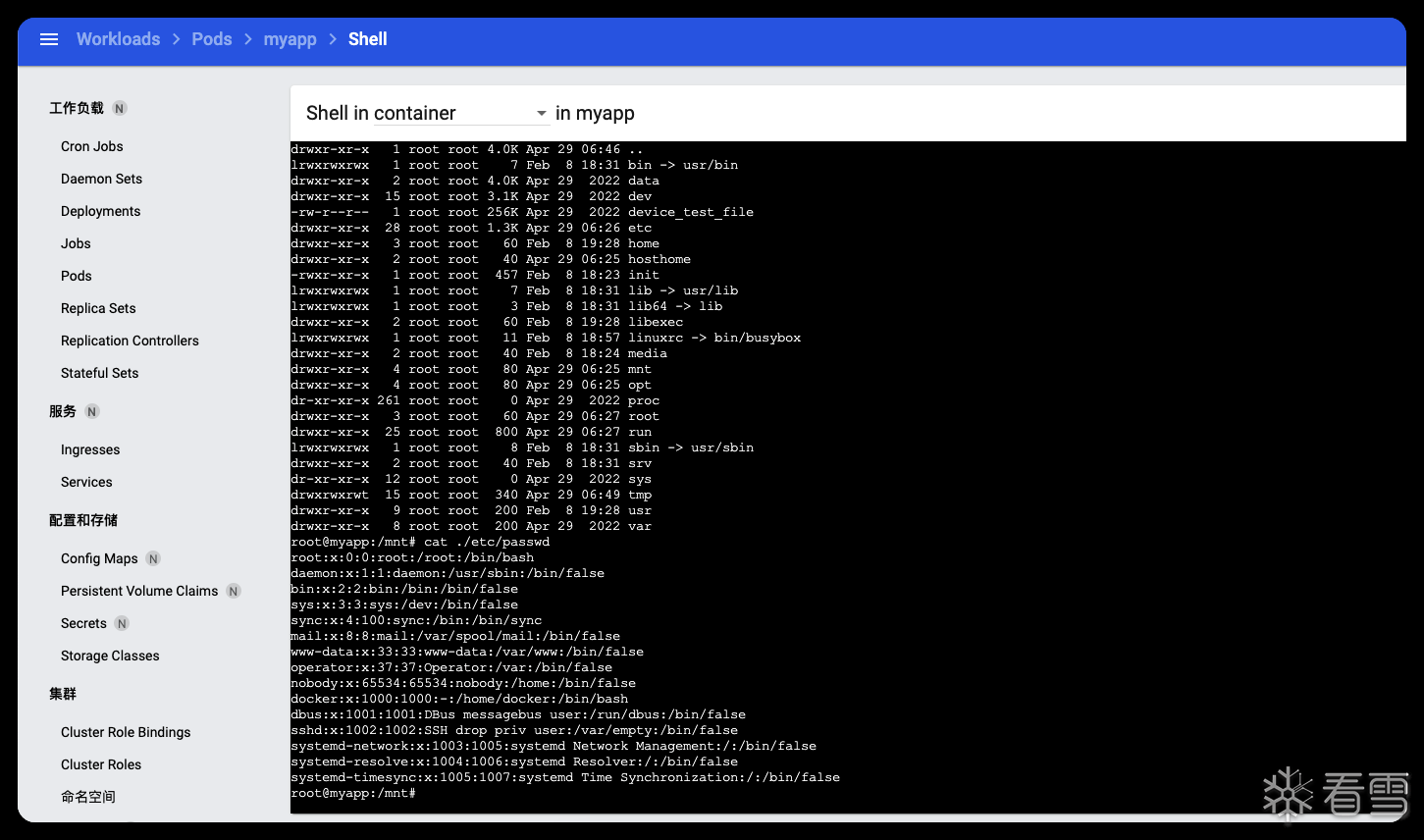Open the myapp breadcrumb
Screen dimensions: 1424x840
point(290,39)
